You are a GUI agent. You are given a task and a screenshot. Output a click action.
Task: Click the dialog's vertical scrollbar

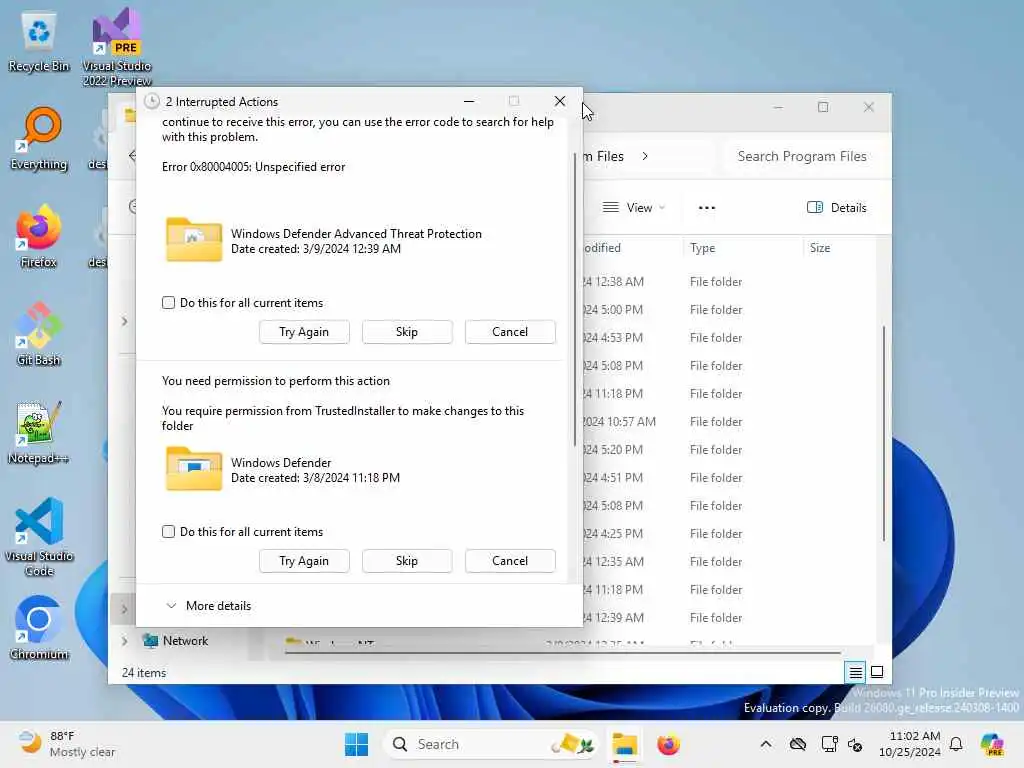(x=575, y=299)
